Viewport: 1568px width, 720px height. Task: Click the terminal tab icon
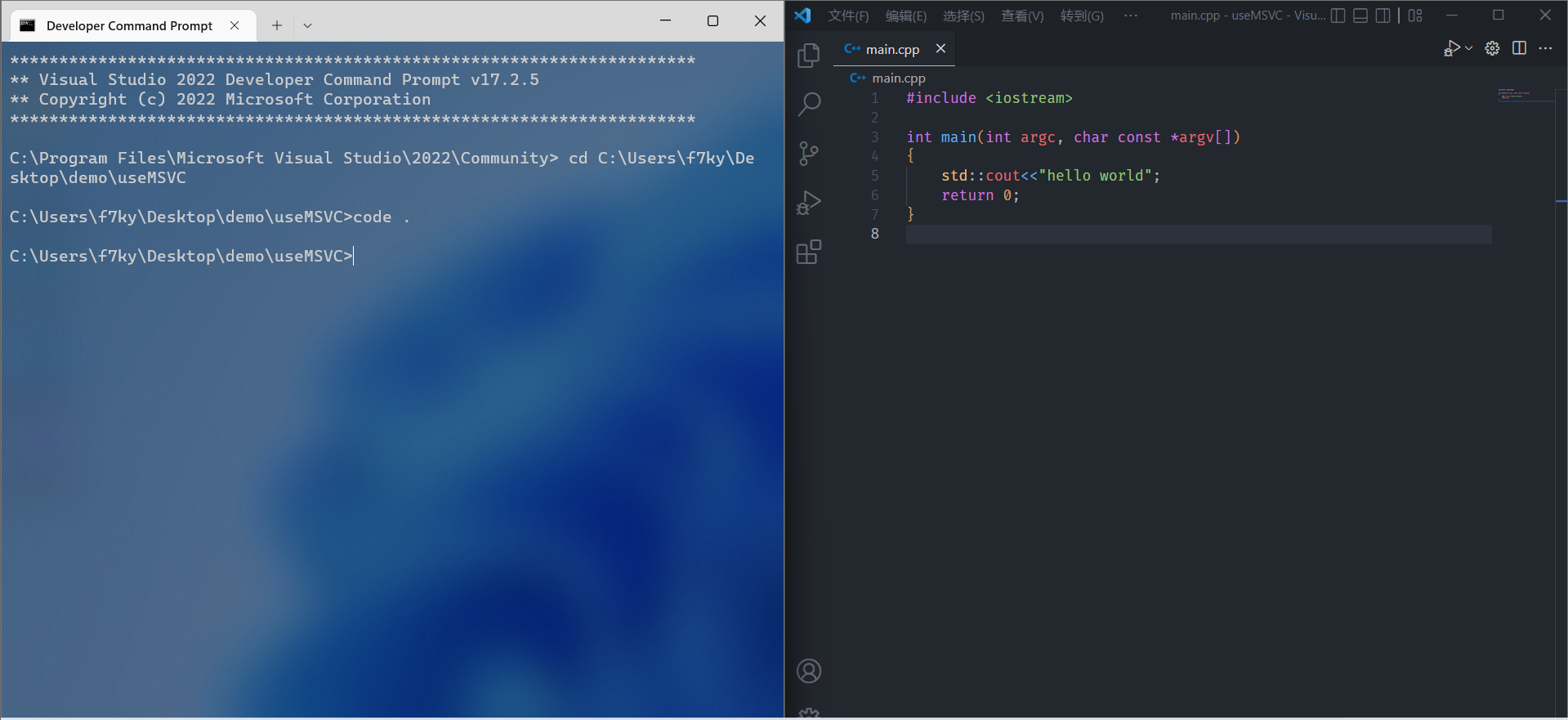pyautogui.click(x=27, y=25)
